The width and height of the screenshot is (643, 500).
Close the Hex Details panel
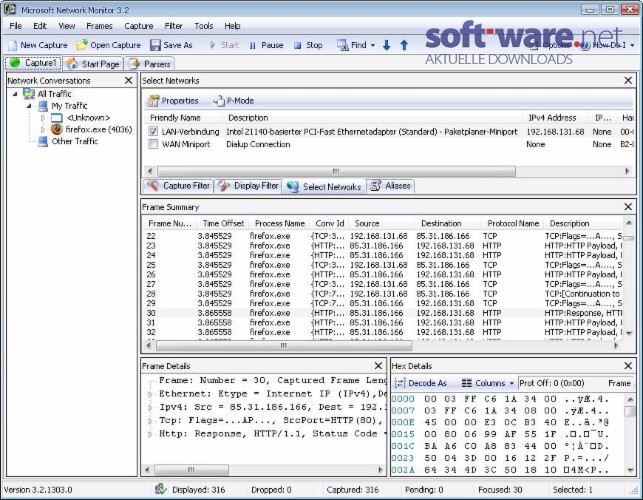pos(628,365)
